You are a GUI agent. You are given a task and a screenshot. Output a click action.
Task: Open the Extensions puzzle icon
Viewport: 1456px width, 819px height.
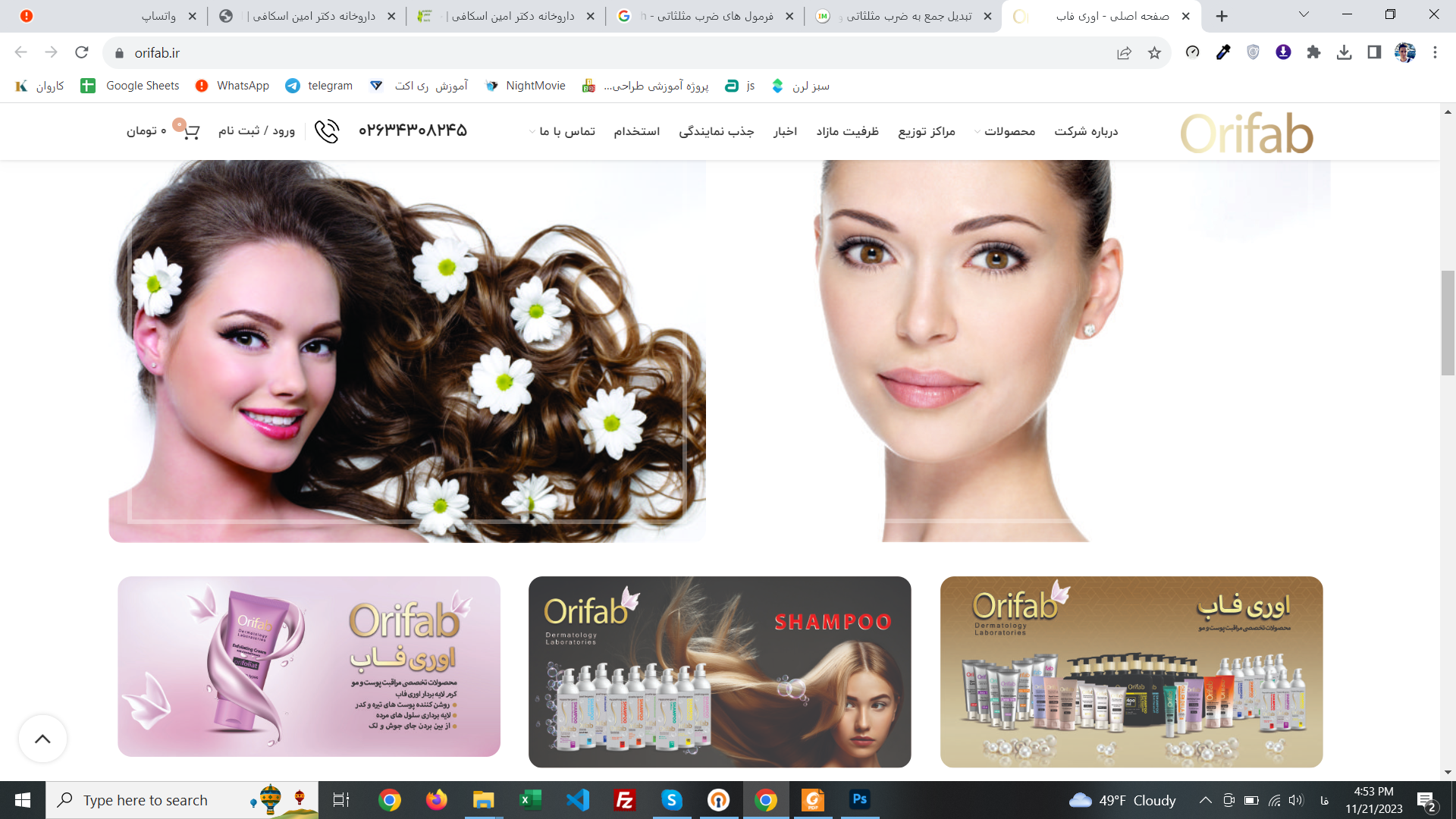(1313, 52)
